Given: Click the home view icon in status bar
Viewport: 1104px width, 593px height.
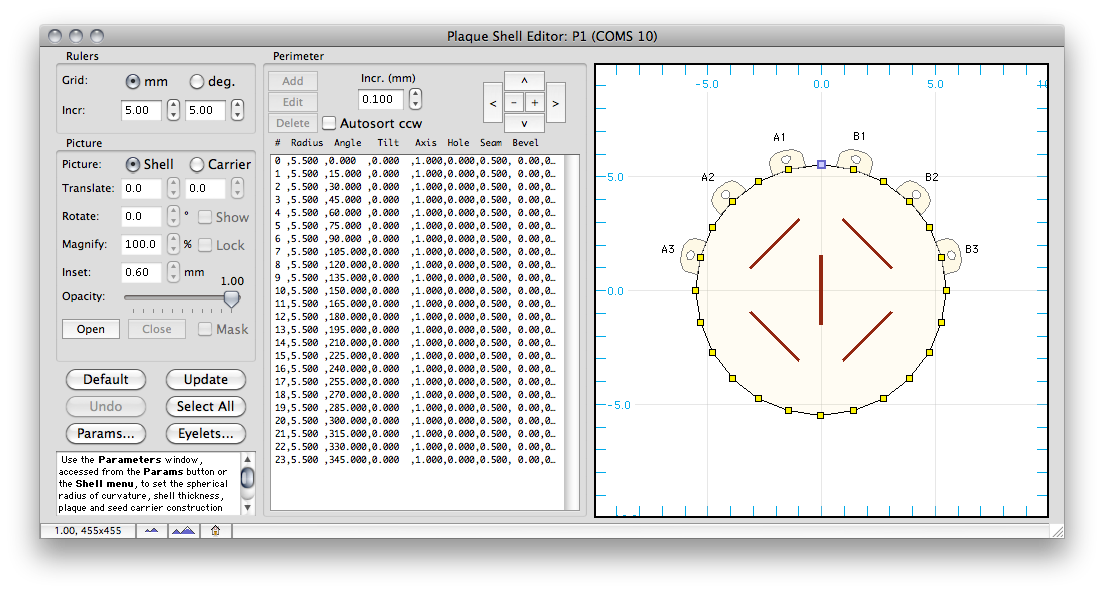Looking at the screenshot, I should point(215,530).
